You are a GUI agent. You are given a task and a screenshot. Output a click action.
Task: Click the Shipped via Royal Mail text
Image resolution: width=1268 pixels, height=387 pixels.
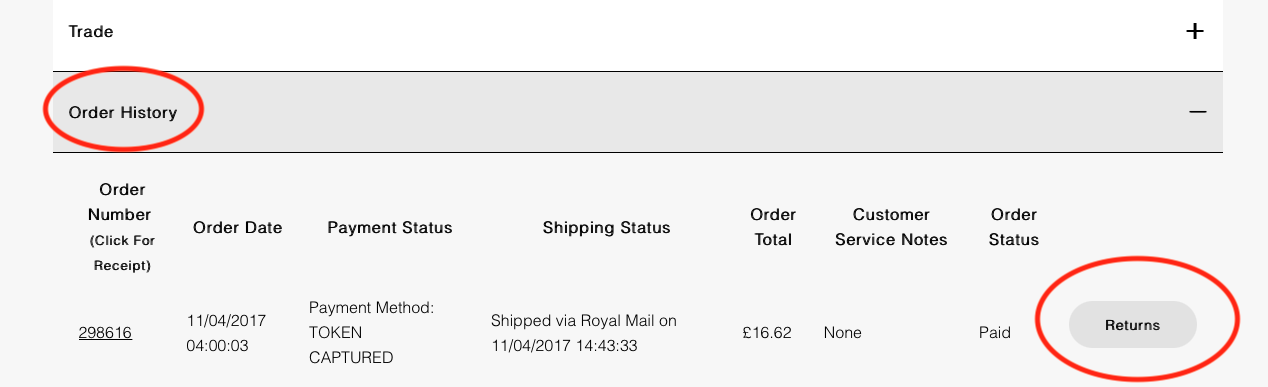click(584, 333)
